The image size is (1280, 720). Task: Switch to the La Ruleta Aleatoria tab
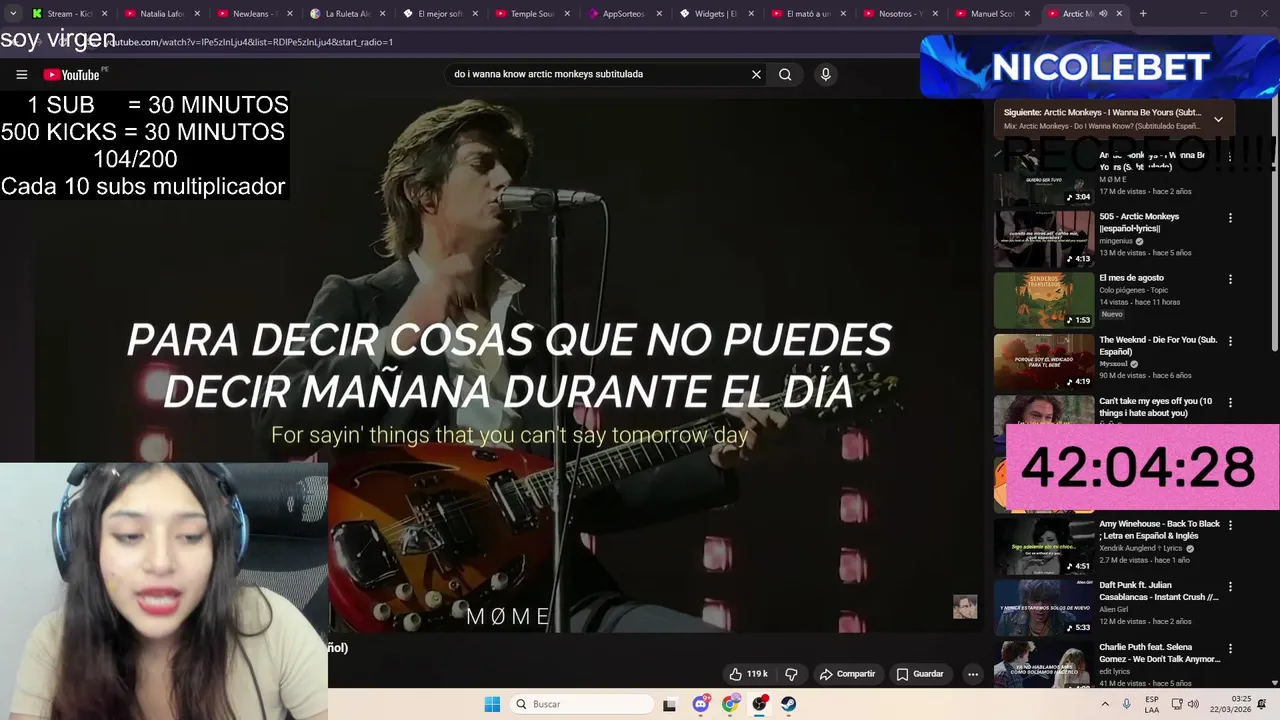[x=345, y=14]
